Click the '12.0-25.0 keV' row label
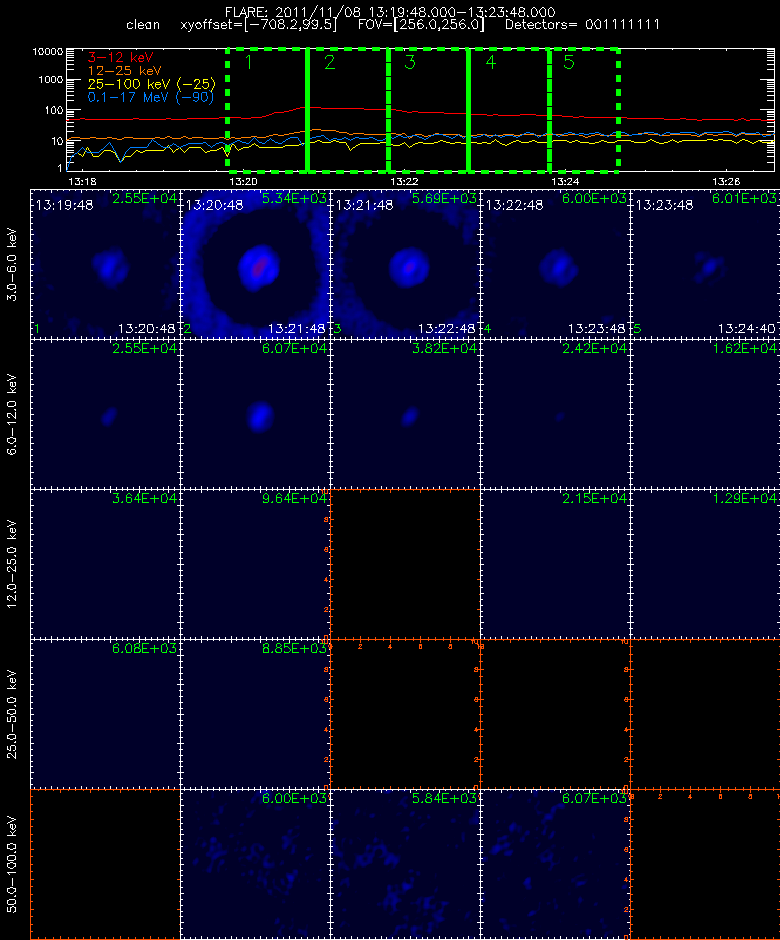Image resolution: width=780 pixels, height=940 pixels. [x=12, y=564]
